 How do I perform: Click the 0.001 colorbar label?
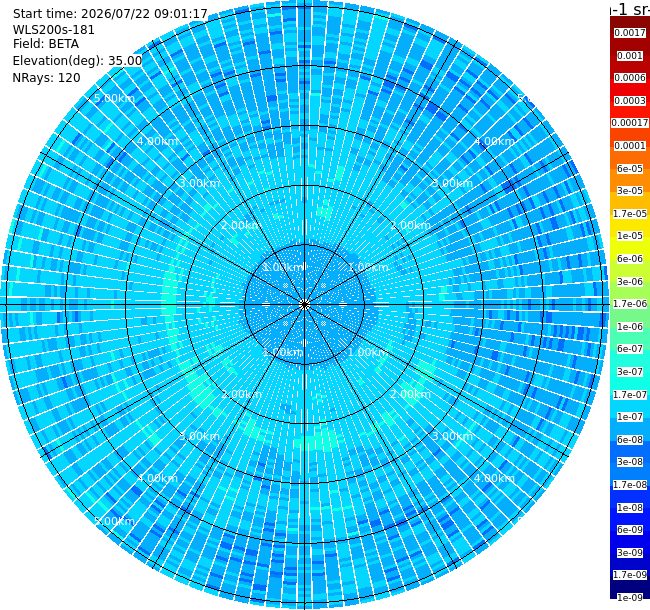[x=630, y=56]
